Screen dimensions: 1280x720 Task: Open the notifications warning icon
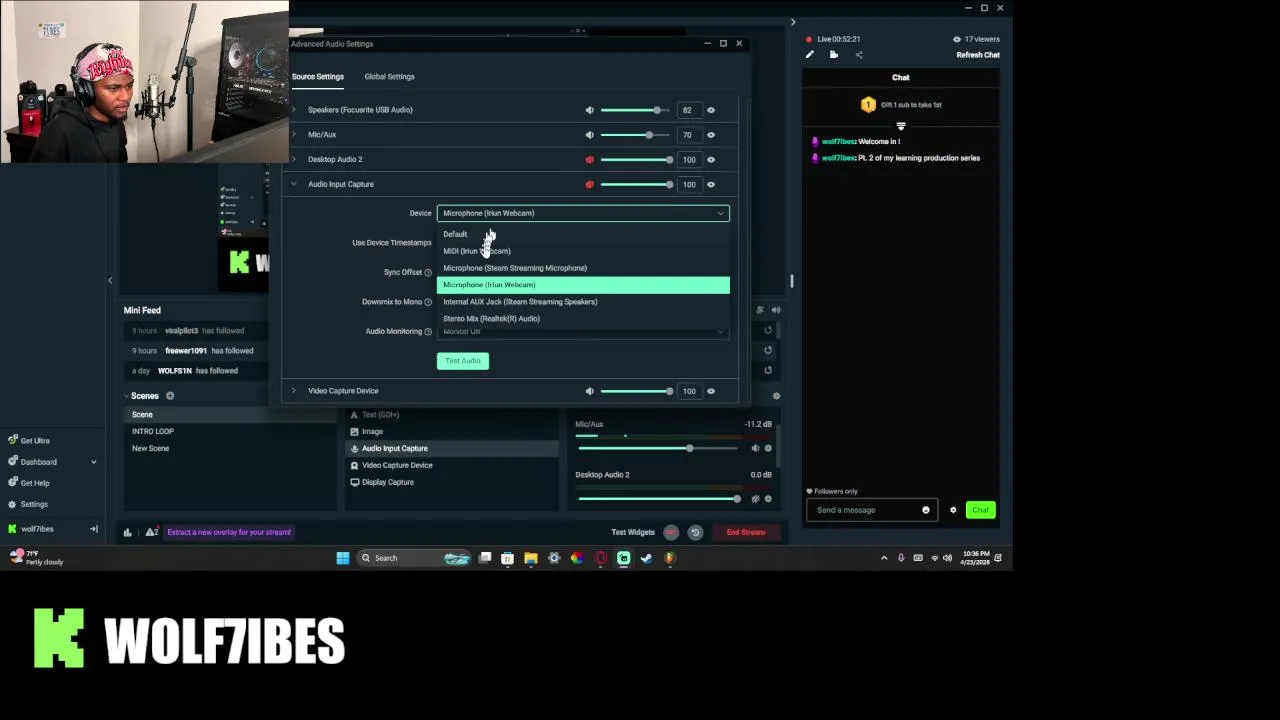coord(151,532)
